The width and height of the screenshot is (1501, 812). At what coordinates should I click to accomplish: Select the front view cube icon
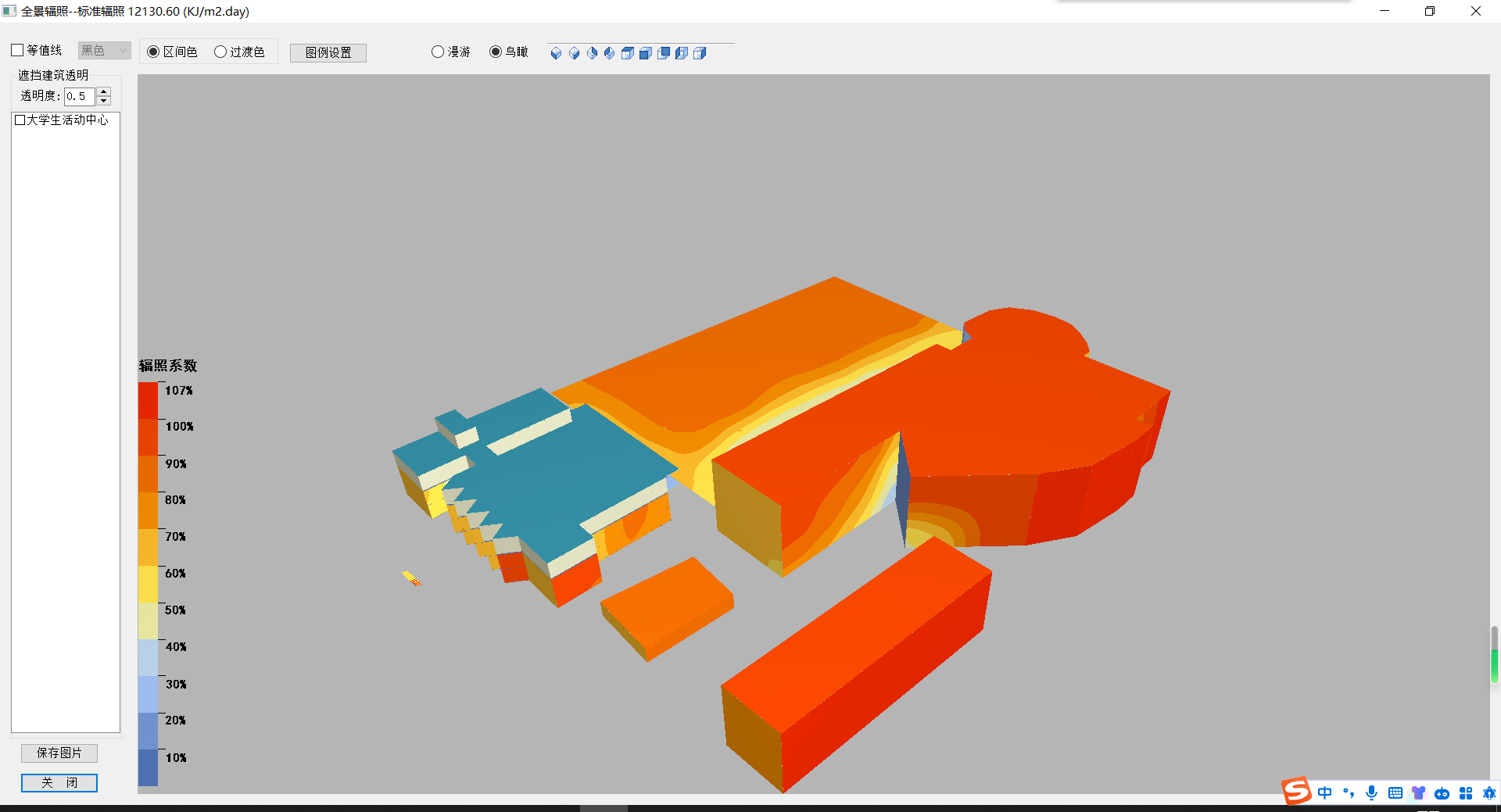pos(646,53)
